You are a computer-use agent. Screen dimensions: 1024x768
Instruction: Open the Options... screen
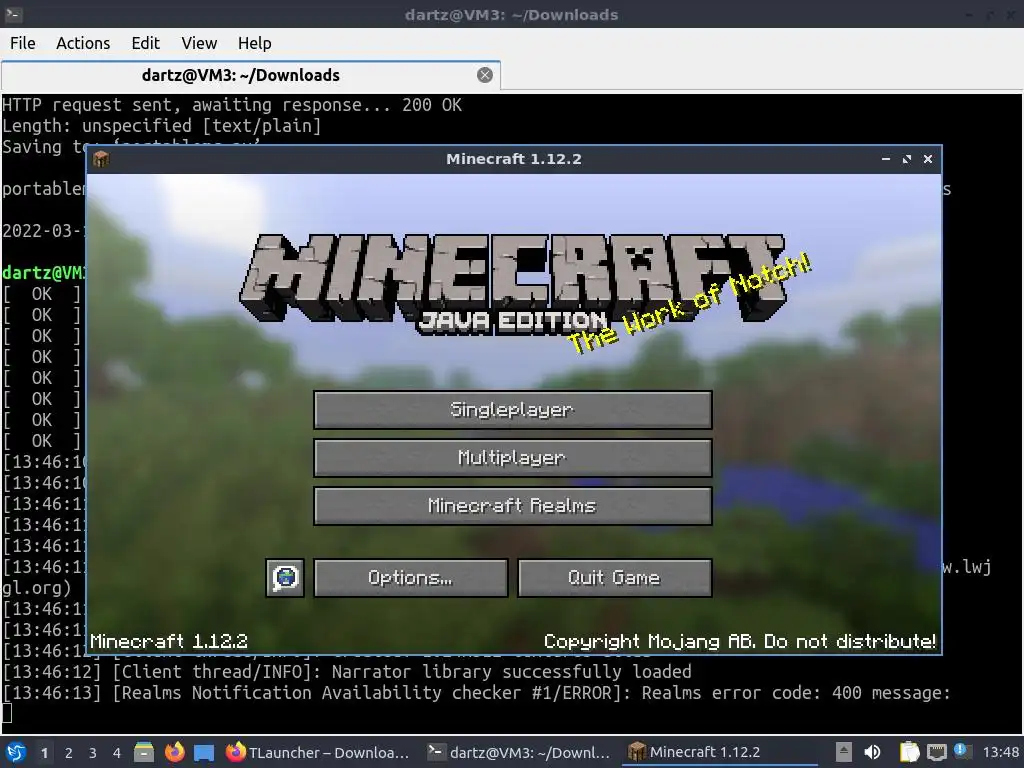click(x=410, y=578)
